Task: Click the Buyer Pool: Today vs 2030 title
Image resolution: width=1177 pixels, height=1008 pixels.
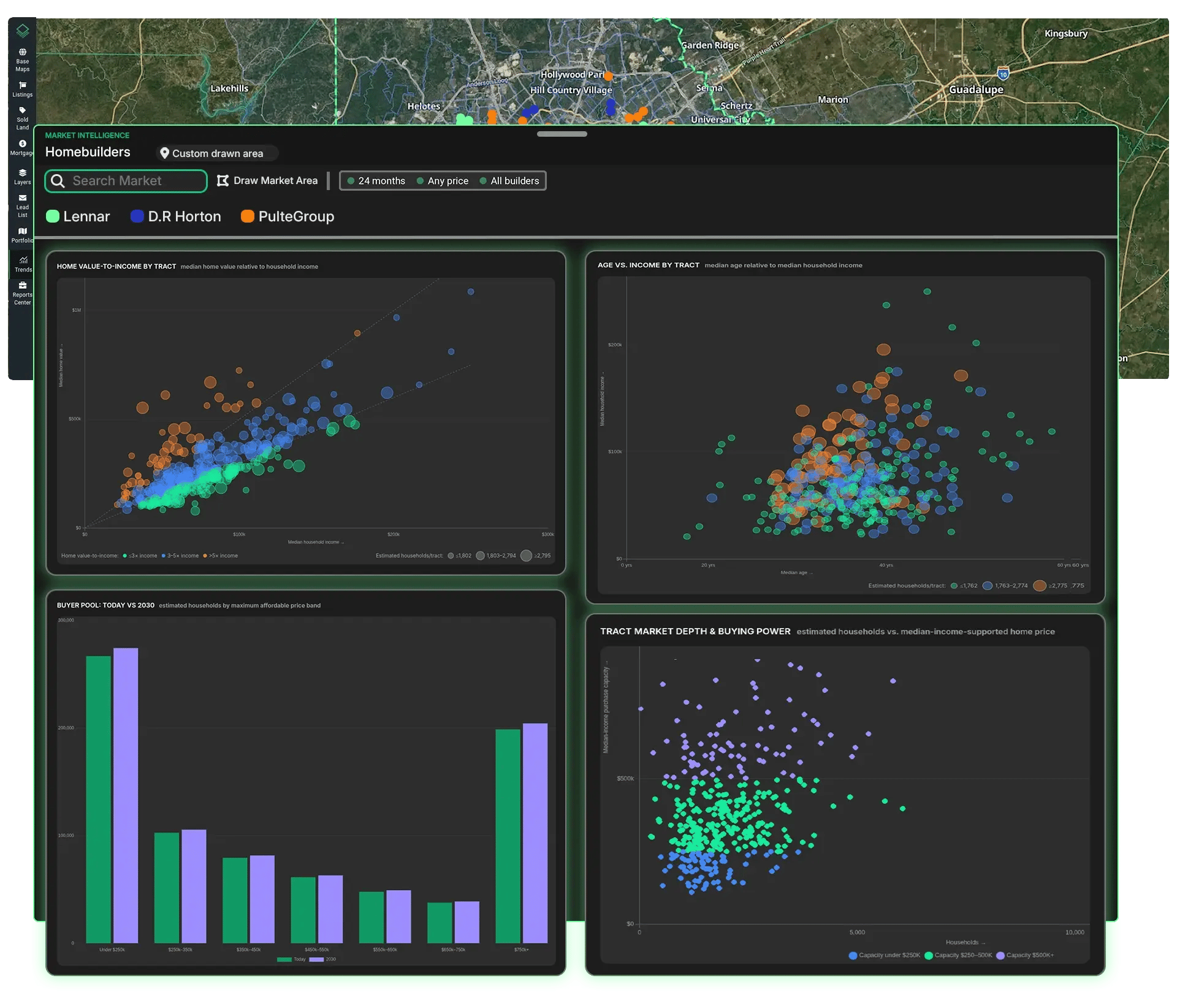Action: (x=105, y=605)
